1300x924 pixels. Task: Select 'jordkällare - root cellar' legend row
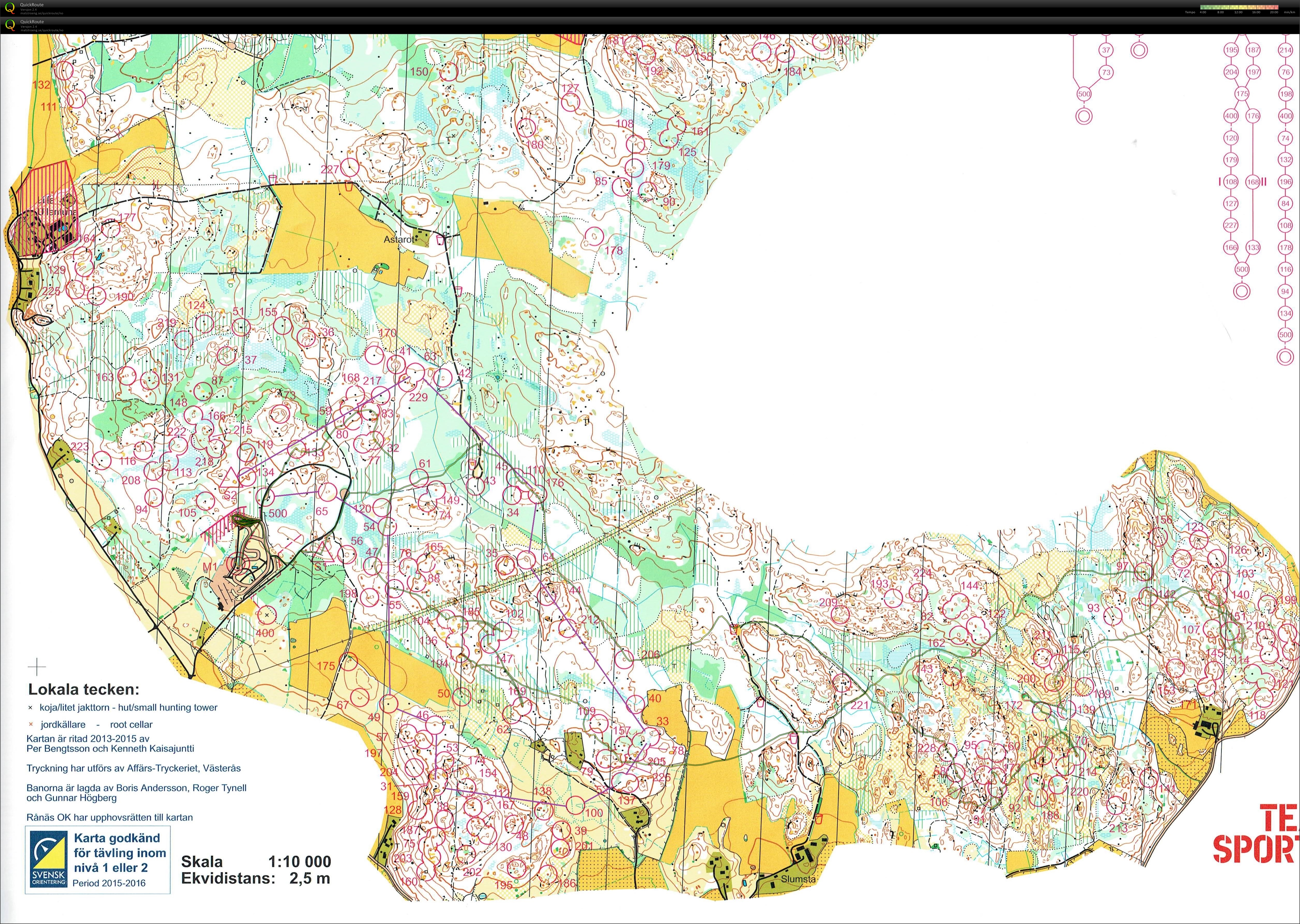tap(90, 724)
